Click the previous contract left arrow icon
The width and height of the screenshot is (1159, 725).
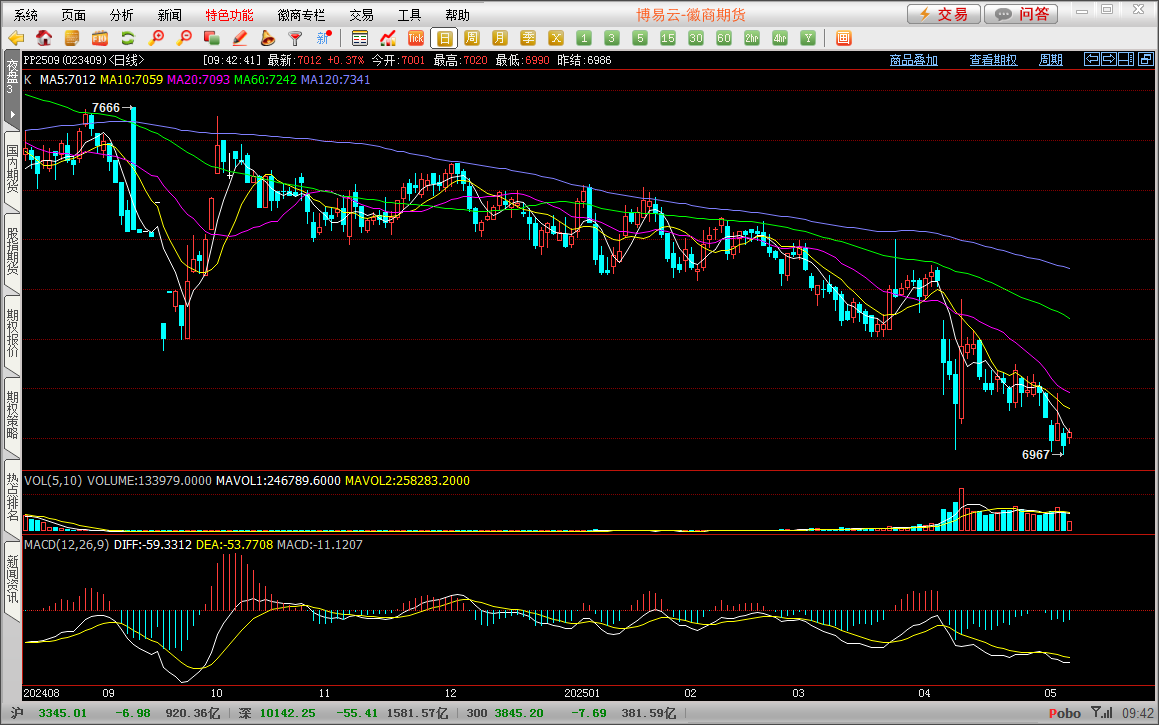coord(1092,59)
